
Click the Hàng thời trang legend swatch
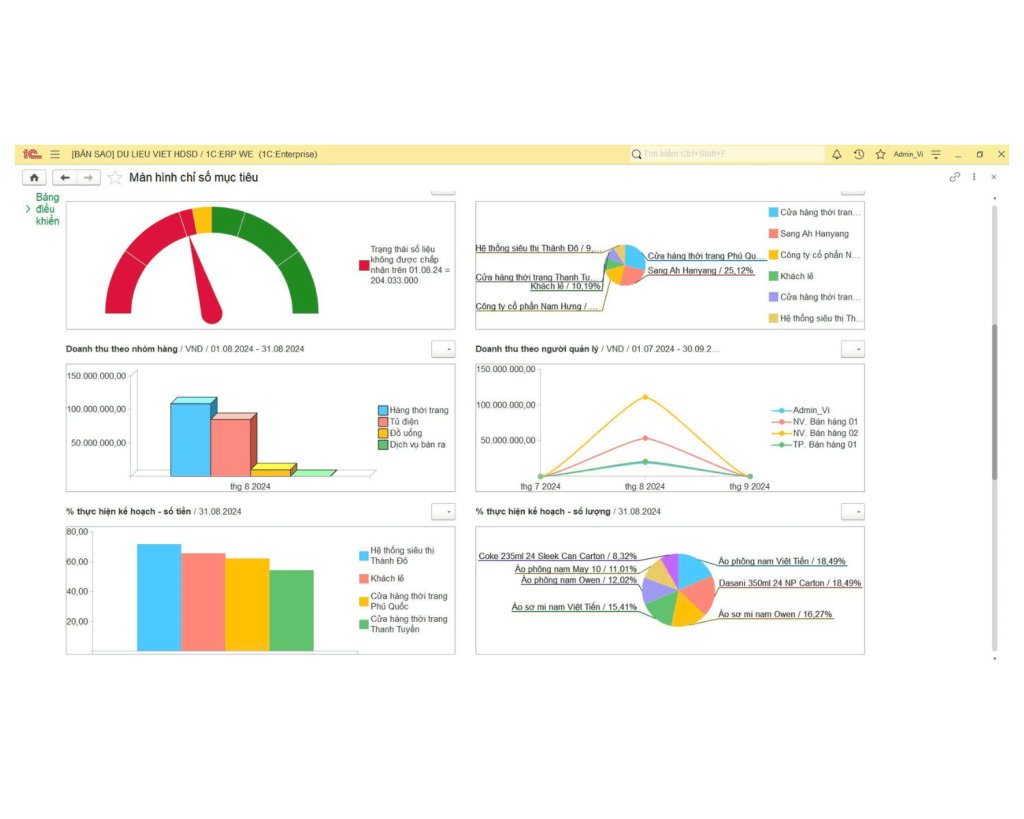(x=383, y=410)
